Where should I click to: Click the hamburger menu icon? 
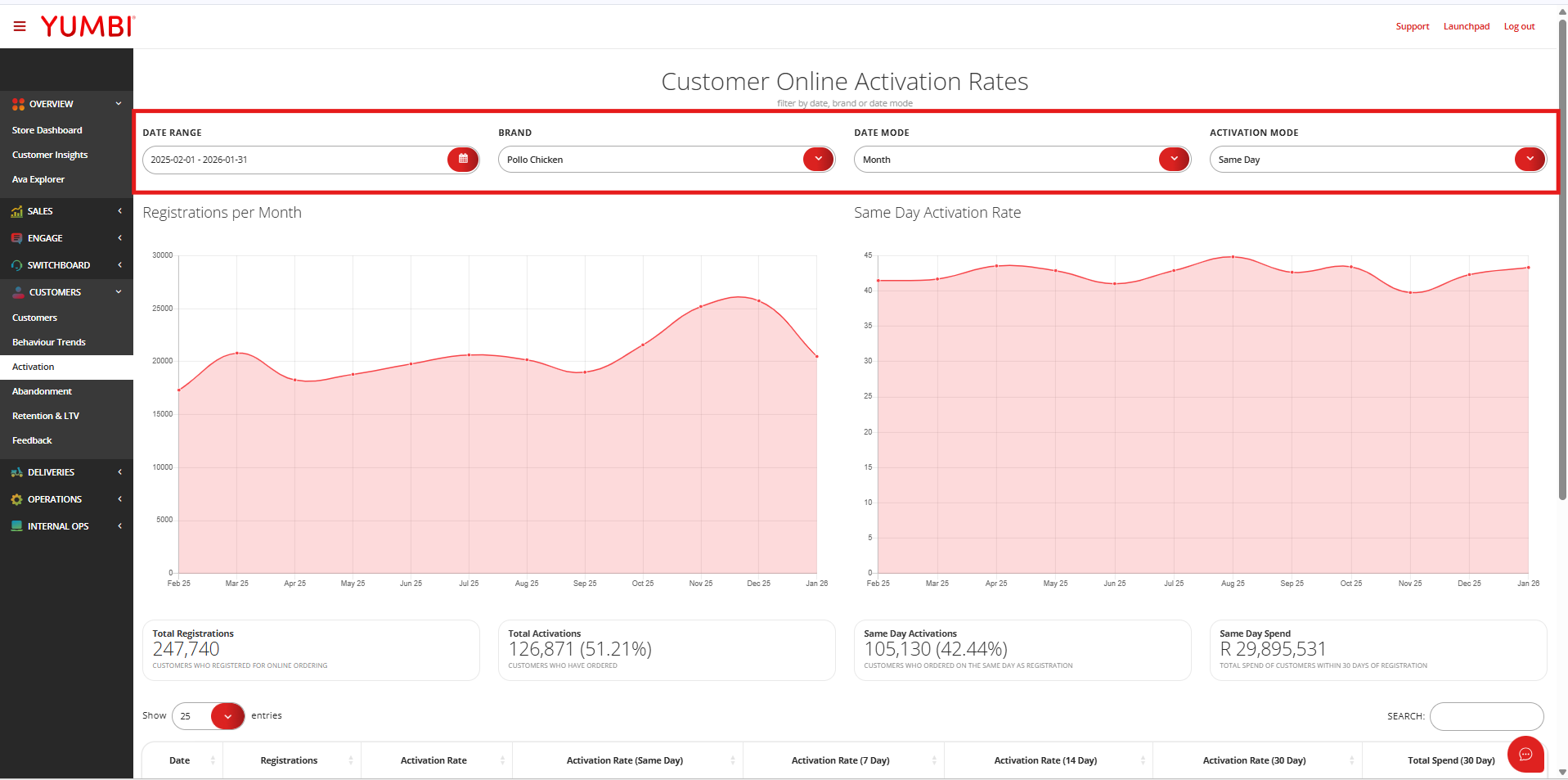coord(20,27)
